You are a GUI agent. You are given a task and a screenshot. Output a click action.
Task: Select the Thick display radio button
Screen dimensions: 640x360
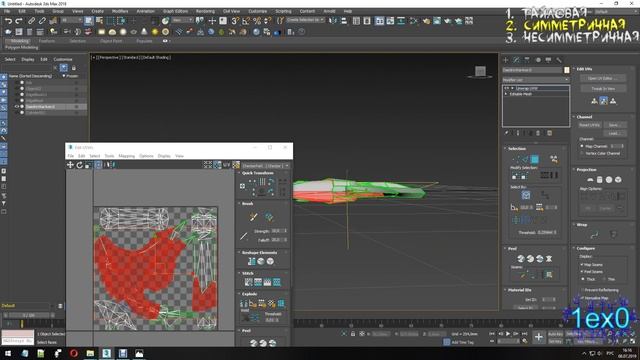[583, 279]
